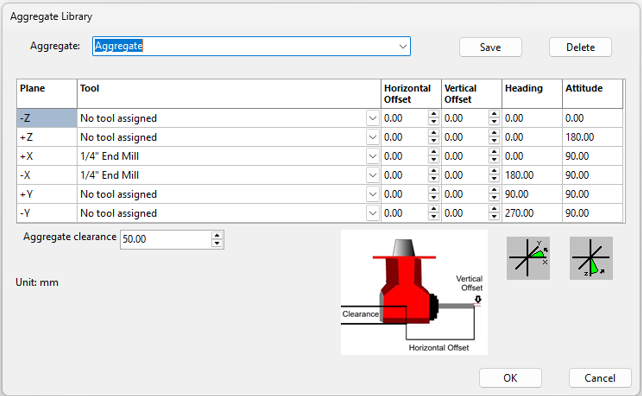
Task: Adjust the -Y vertical offset stepper
Action: [x=494, y=213]
